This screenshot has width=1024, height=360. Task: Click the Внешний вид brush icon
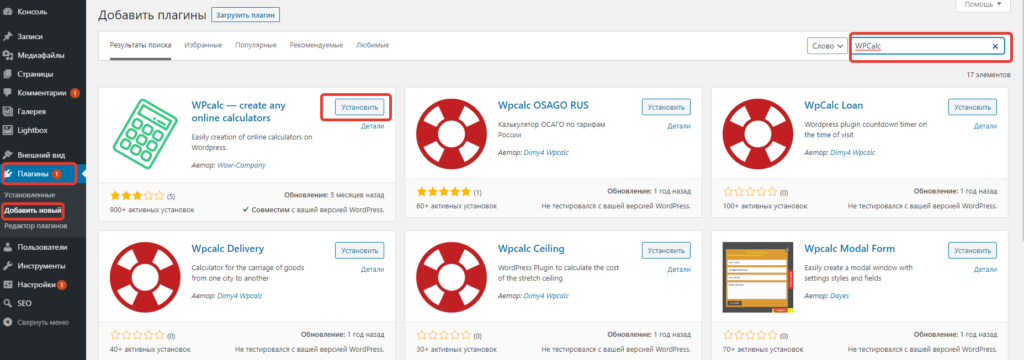click(x=8, y=155)
